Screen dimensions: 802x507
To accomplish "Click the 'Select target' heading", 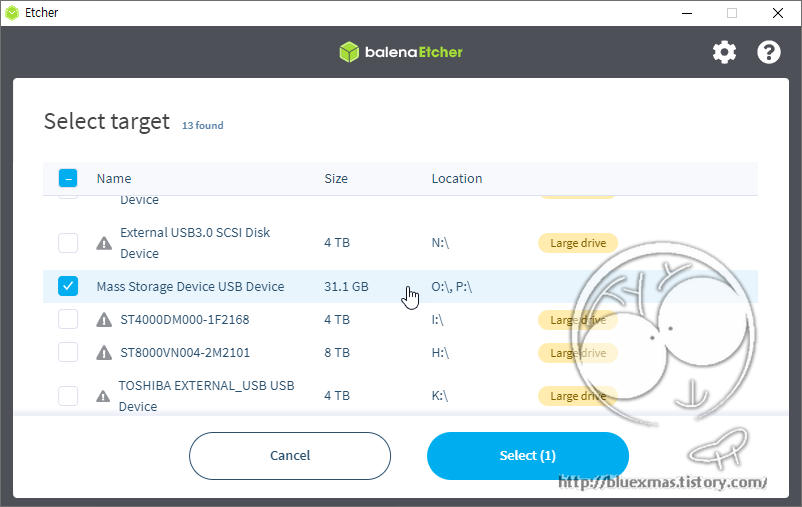I will pyautogui.click(x=106, y=122).
